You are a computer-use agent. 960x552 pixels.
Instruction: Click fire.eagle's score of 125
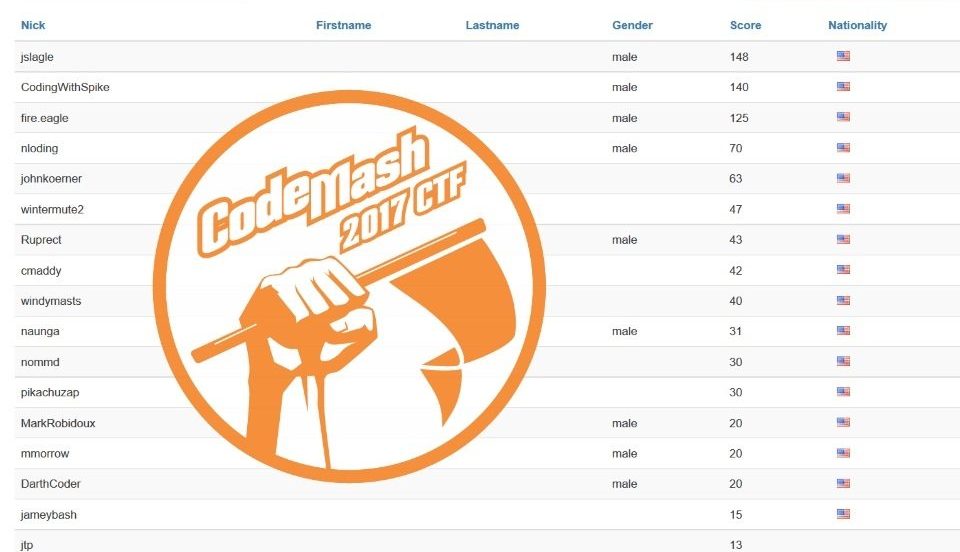pyautogui.click(x=739, y=118)
